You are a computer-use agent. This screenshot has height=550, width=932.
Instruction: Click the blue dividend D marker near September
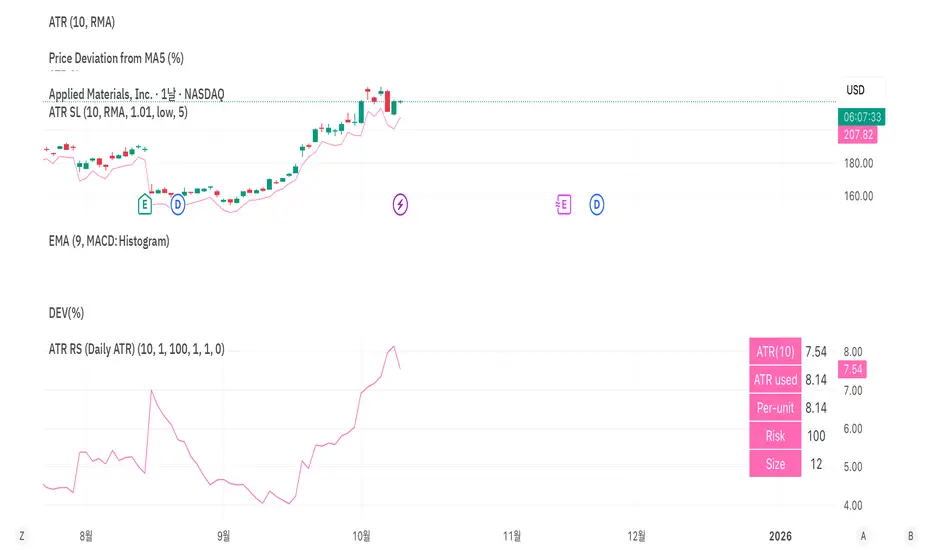[178, 204]
